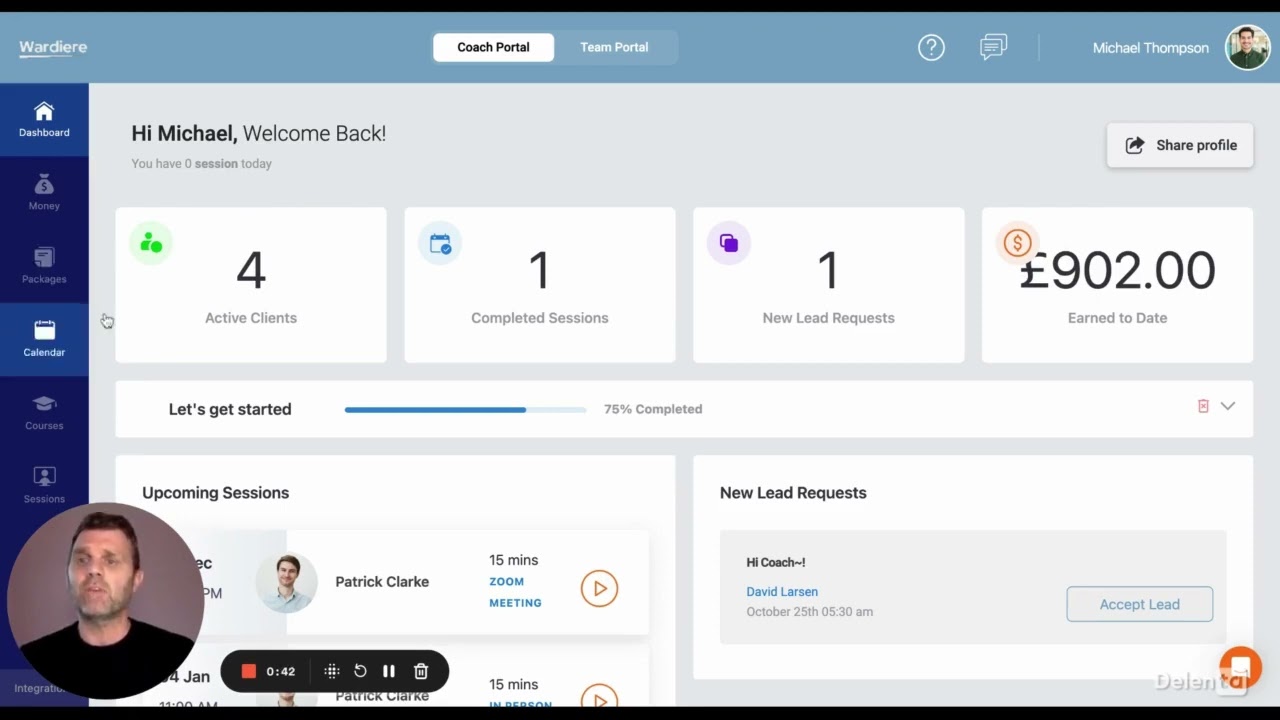Go to the Calendar page
The height and width of the screenshot is (720, 1280).
(44, 339)
